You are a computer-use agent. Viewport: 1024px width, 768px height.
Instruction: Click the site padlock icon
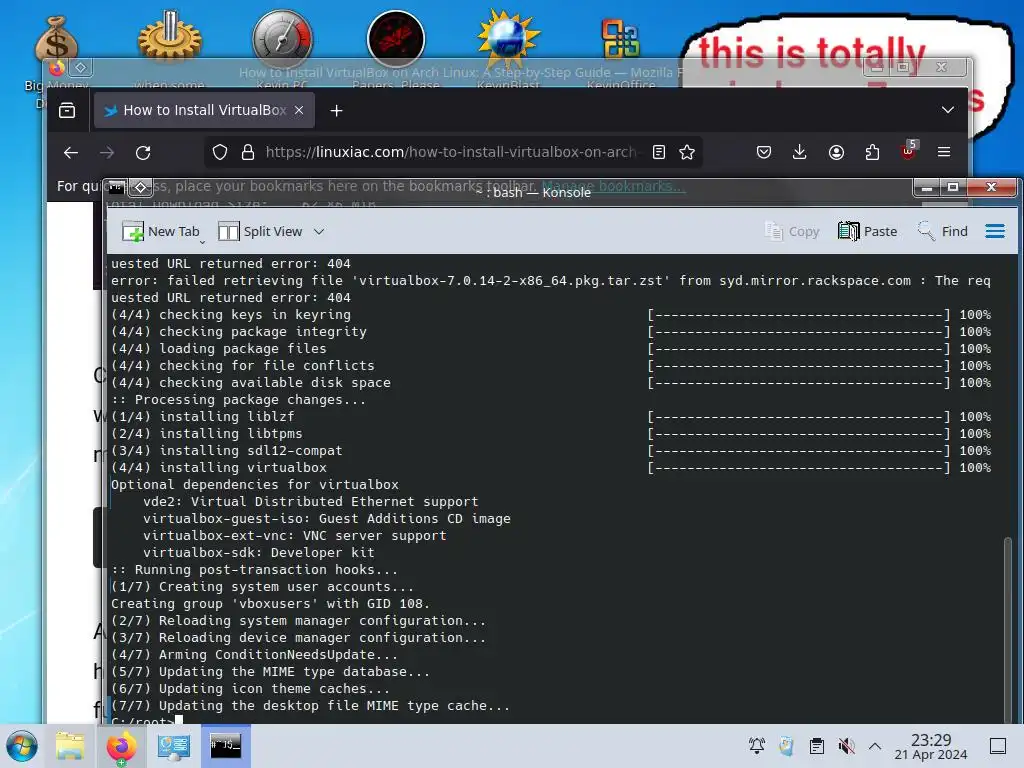coord(248,152)
